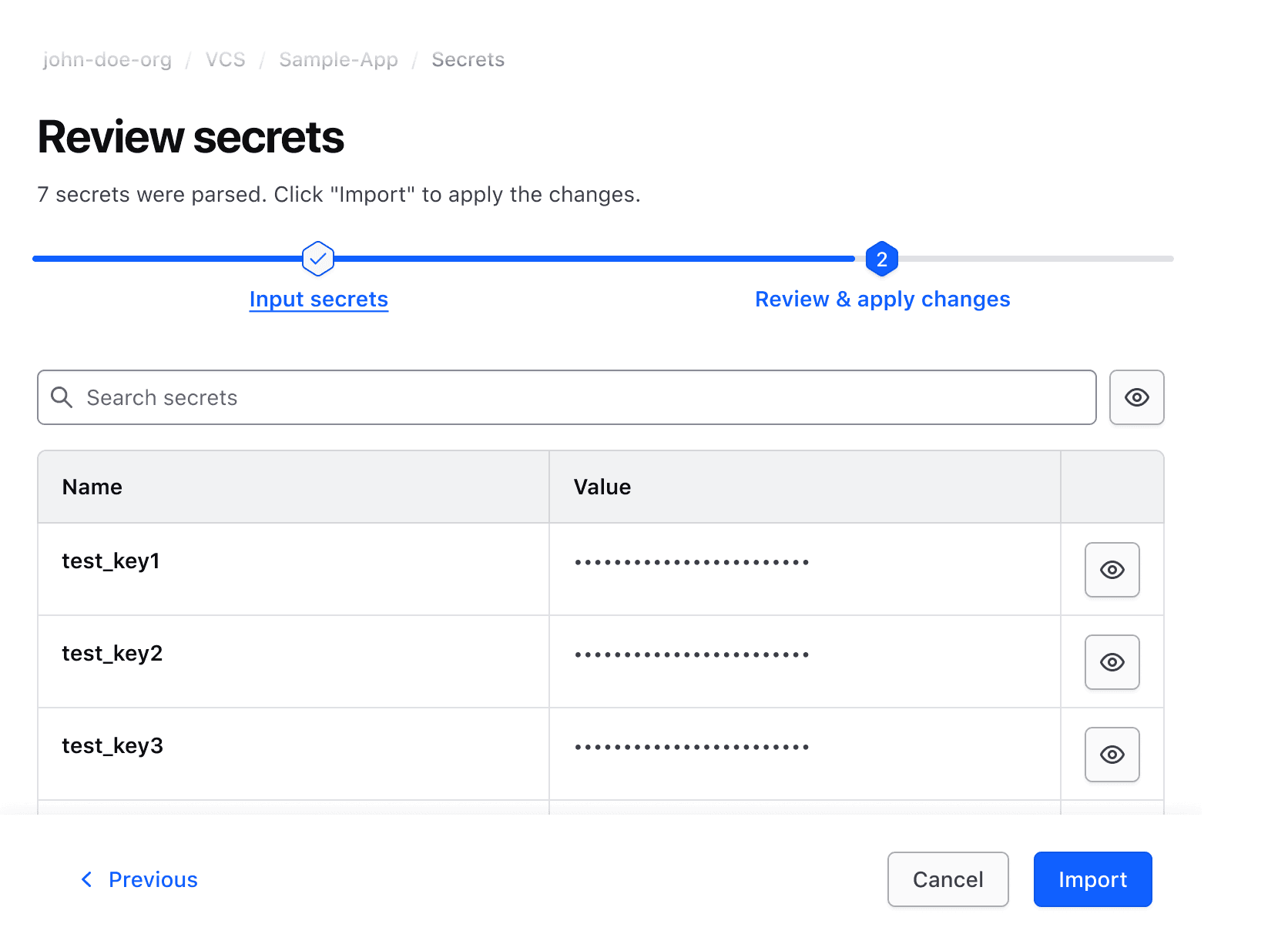The width and height of the screenshot is (1288, 944).
Task: Click the Value column header
Action: click(602, 487)
